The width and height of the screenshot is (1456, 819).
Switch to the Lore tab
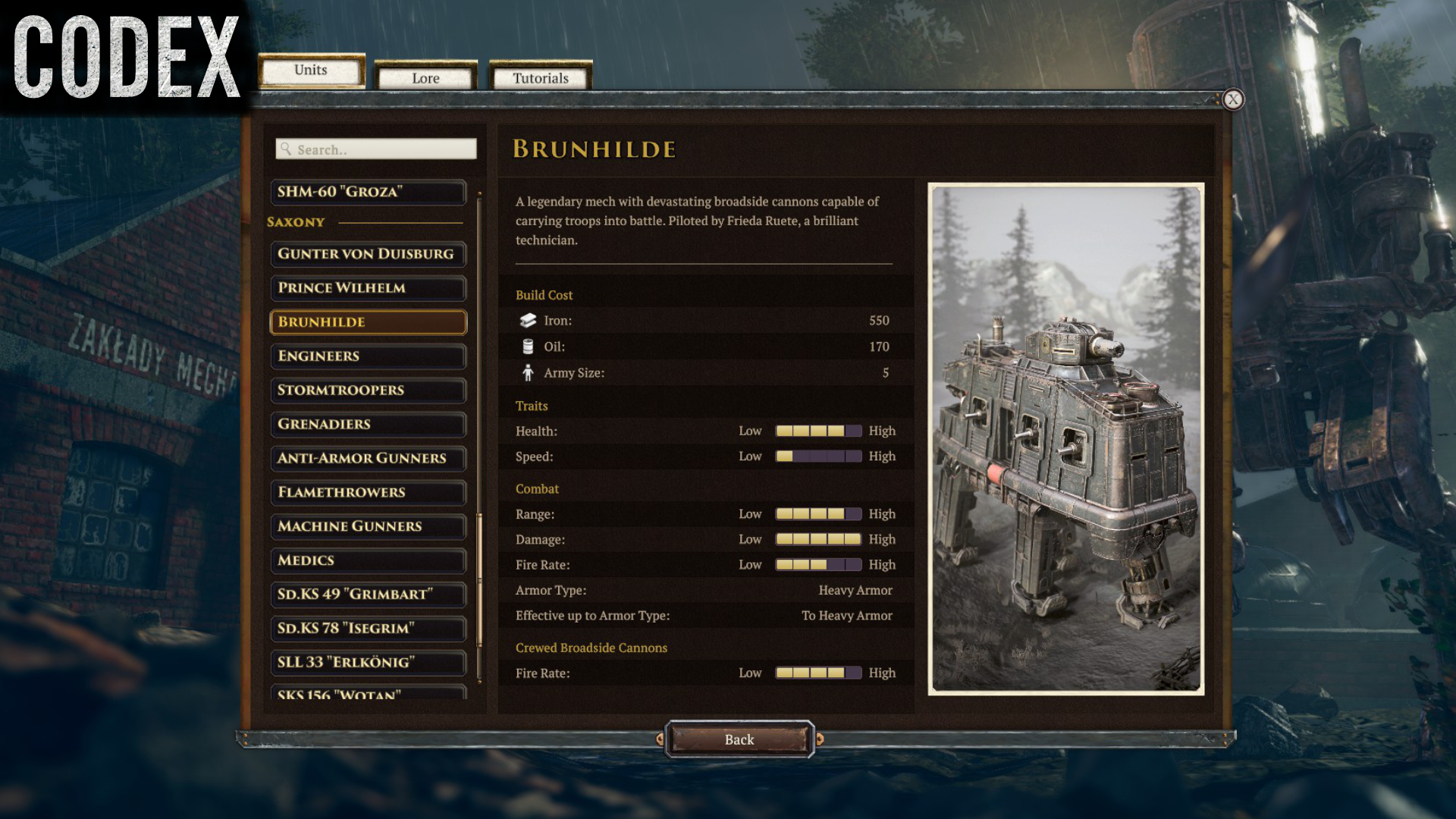point(425,78)
